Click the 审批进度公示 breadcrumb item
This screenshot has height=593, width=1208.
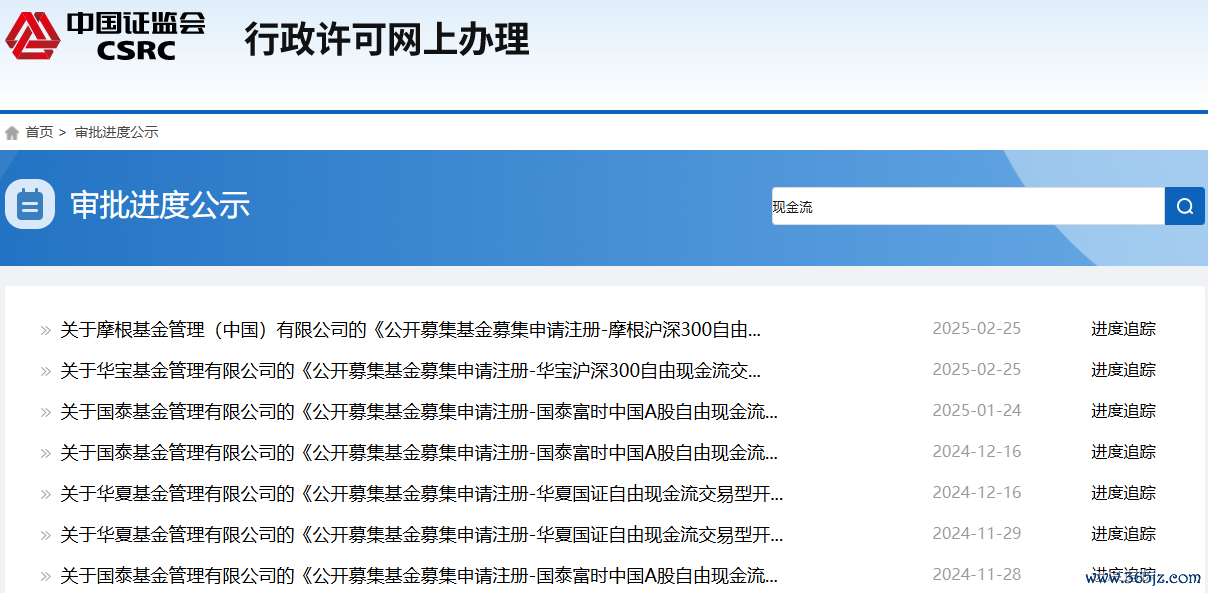116,132
